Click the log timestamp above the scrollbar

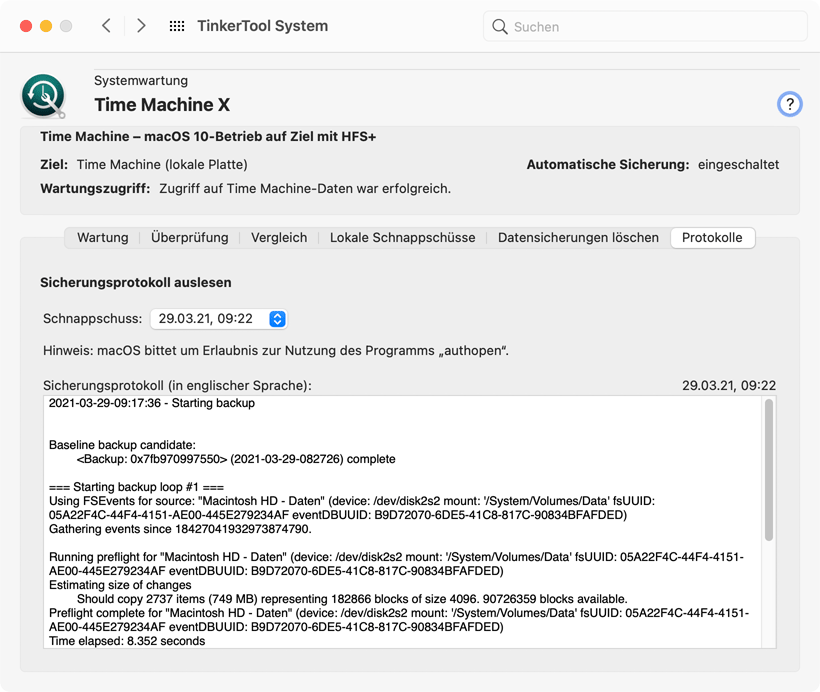(728, 385)
